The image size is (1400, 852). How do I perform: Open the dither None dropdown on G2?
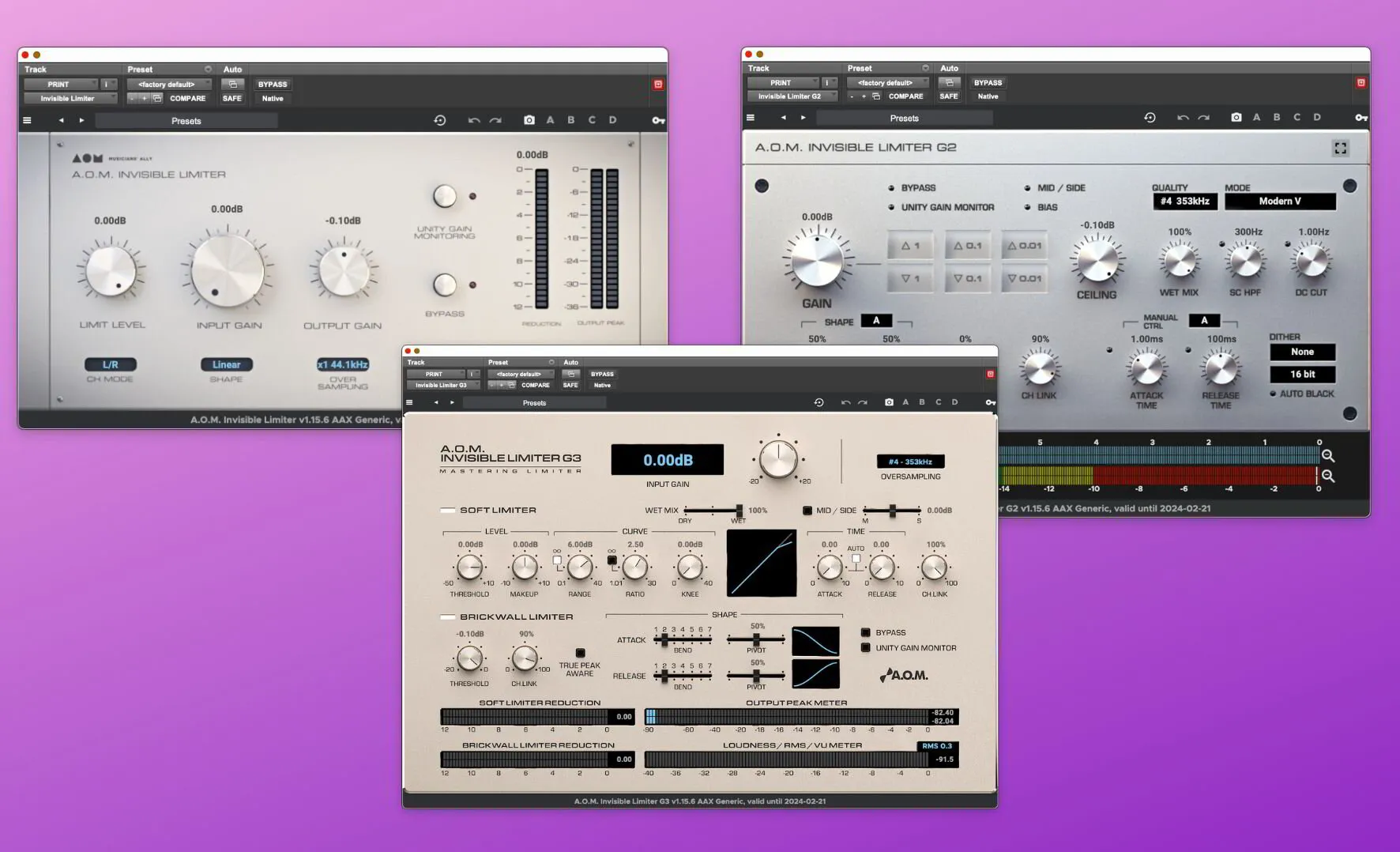(1302, 352)
